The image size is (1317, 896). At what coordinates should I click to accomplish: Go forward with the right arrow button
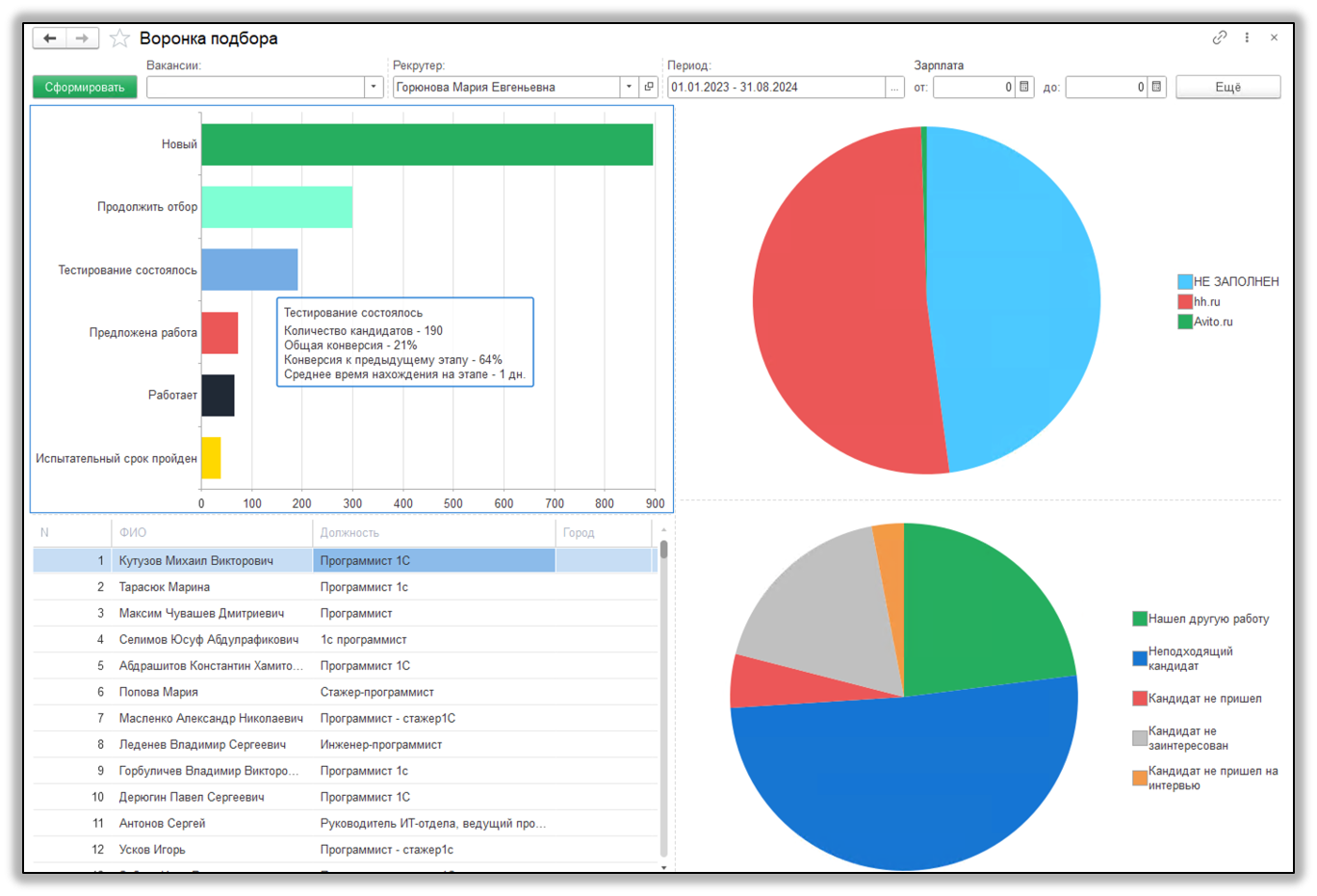[x=82, y=38]
